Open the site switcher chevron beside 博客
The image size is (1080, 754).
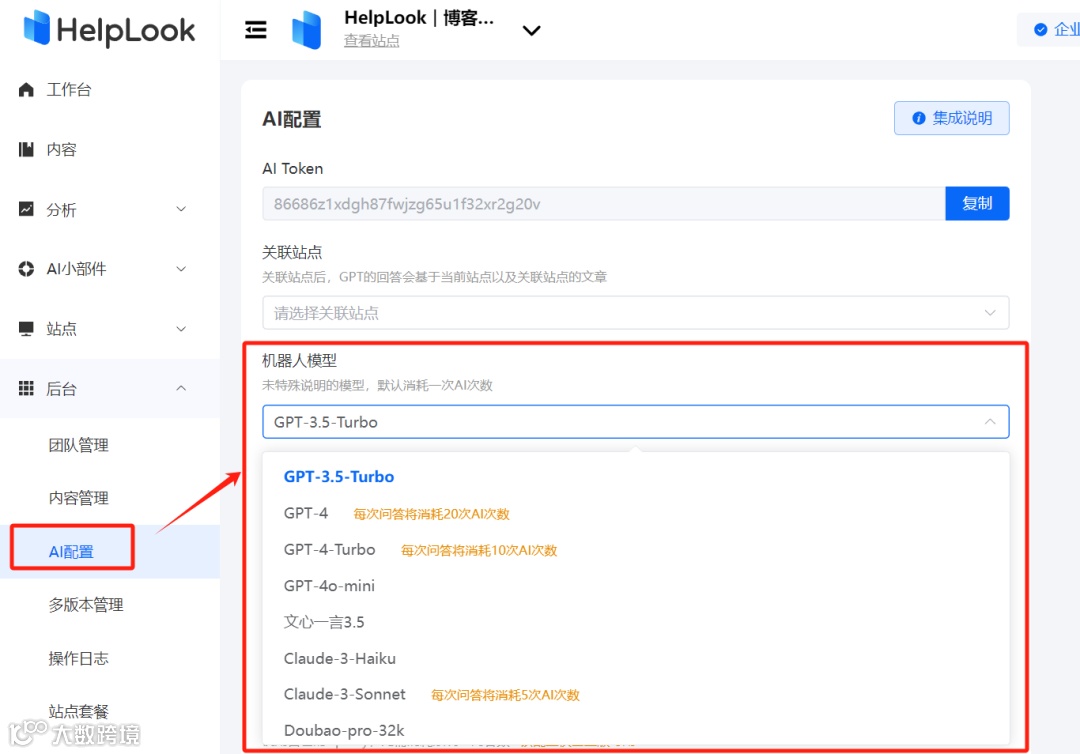(531, 31)
